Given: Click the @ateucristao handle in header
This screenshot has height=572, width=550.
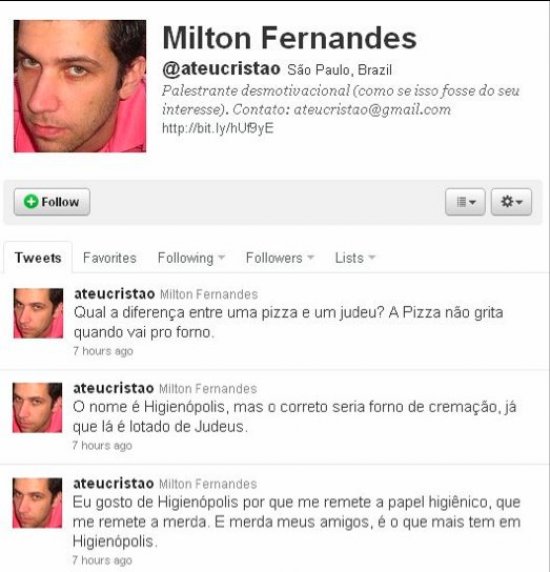Looking at the screenshot, I should pyautogui.click(x=221, y=69).
